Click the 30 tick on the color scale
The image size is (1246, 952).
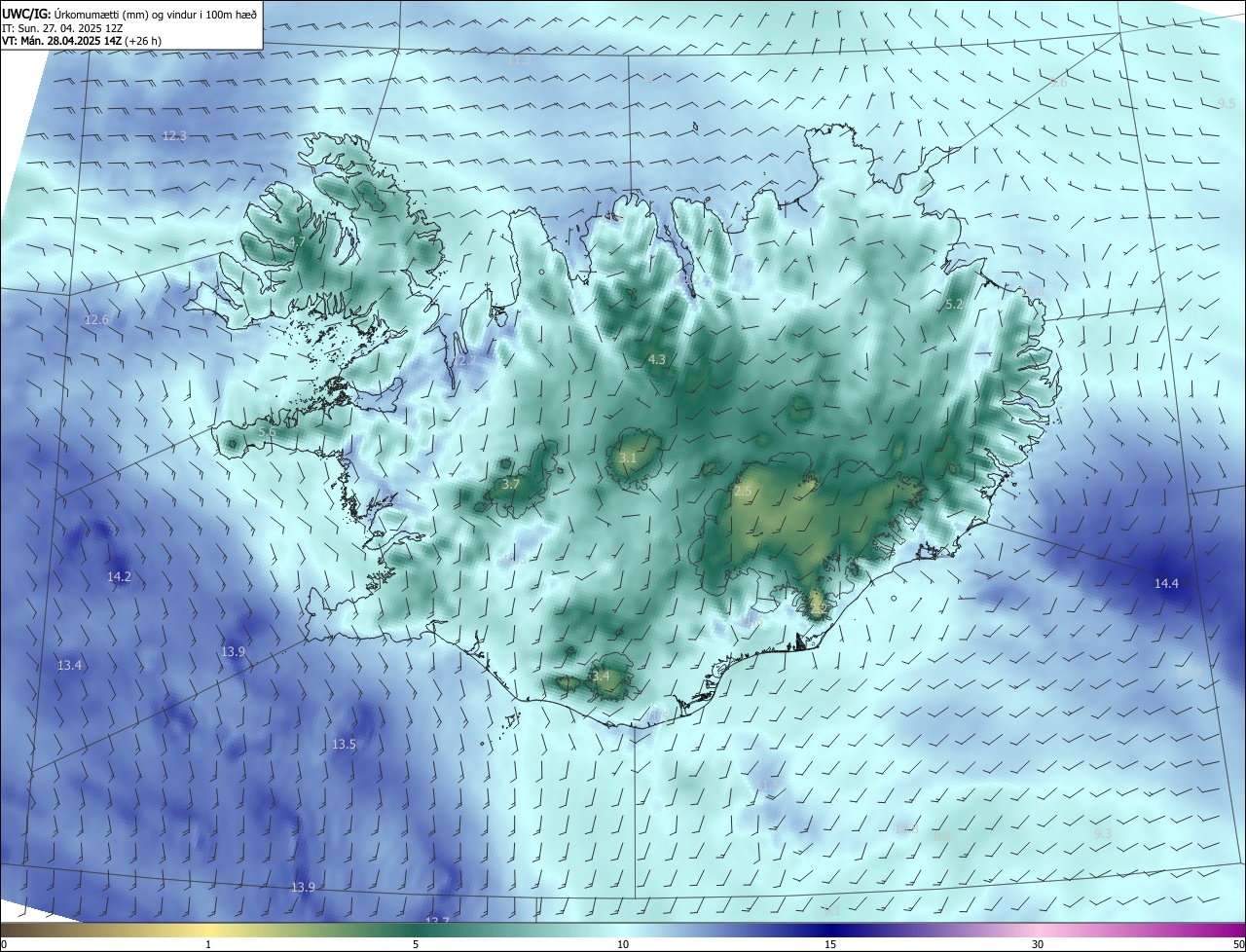(1038, 945)
